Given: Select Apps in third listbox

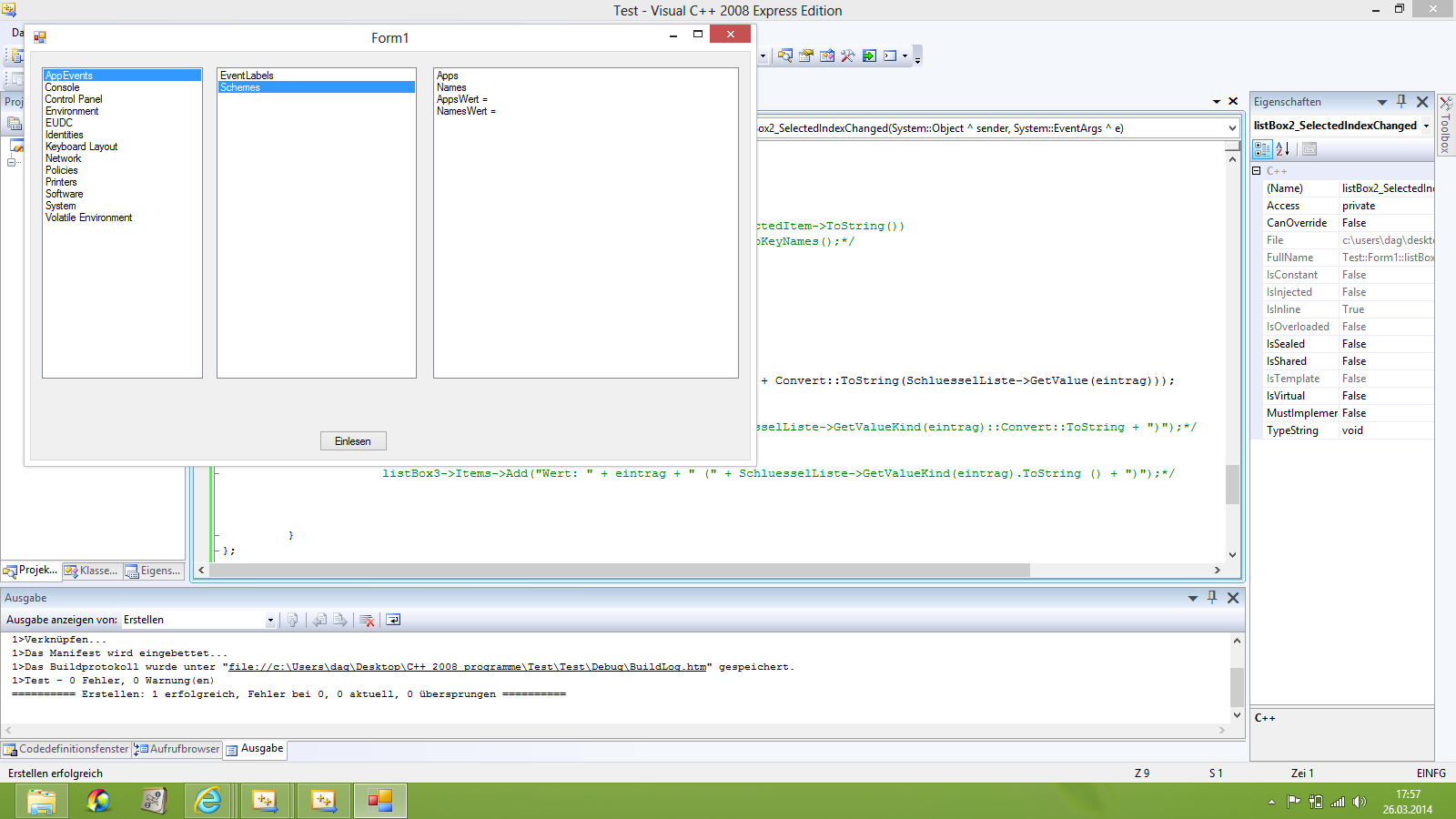Looking at the screenshot, I should (x=586, y=76).
